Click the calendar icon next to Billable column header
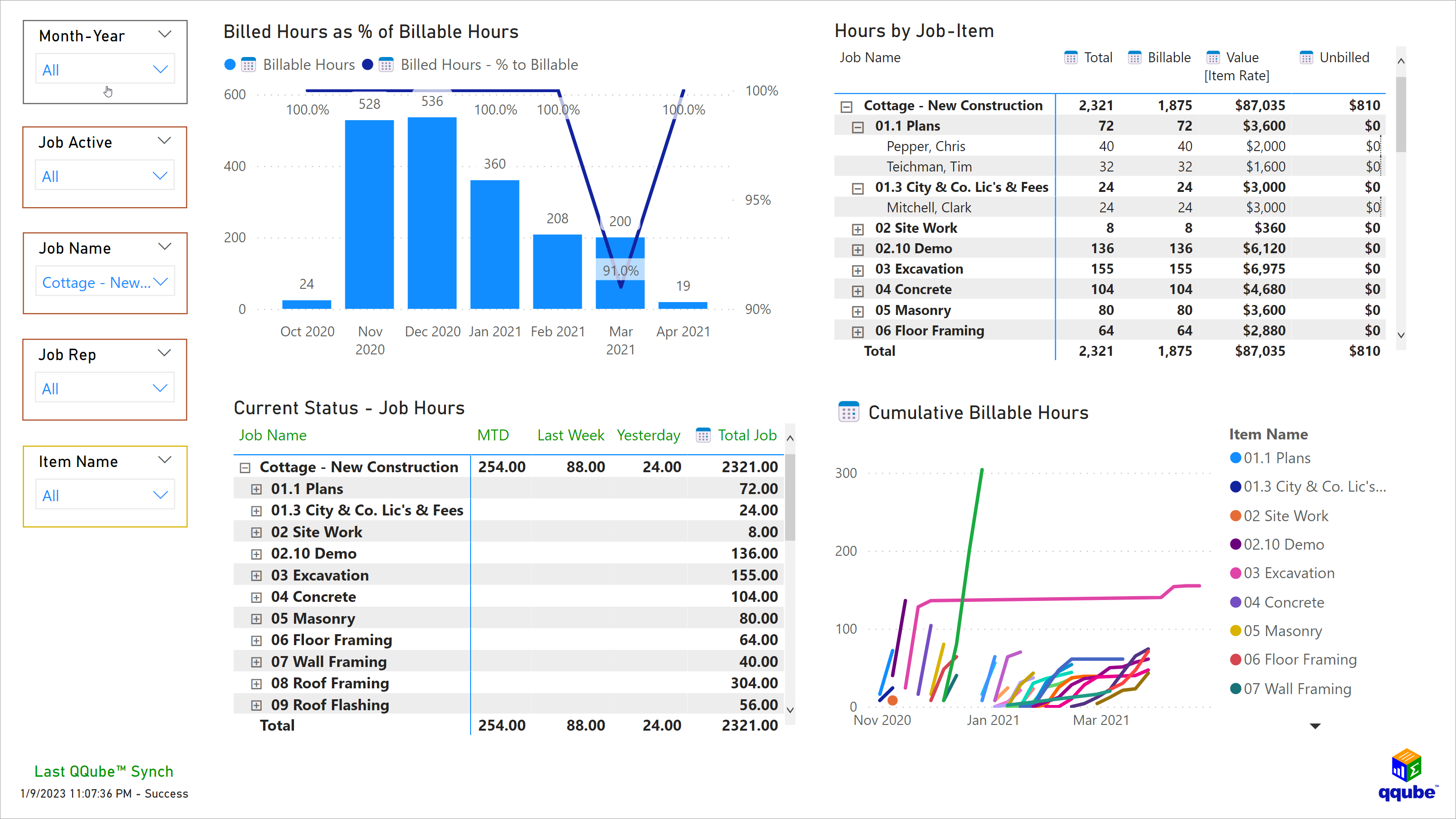 (1135, 57)
